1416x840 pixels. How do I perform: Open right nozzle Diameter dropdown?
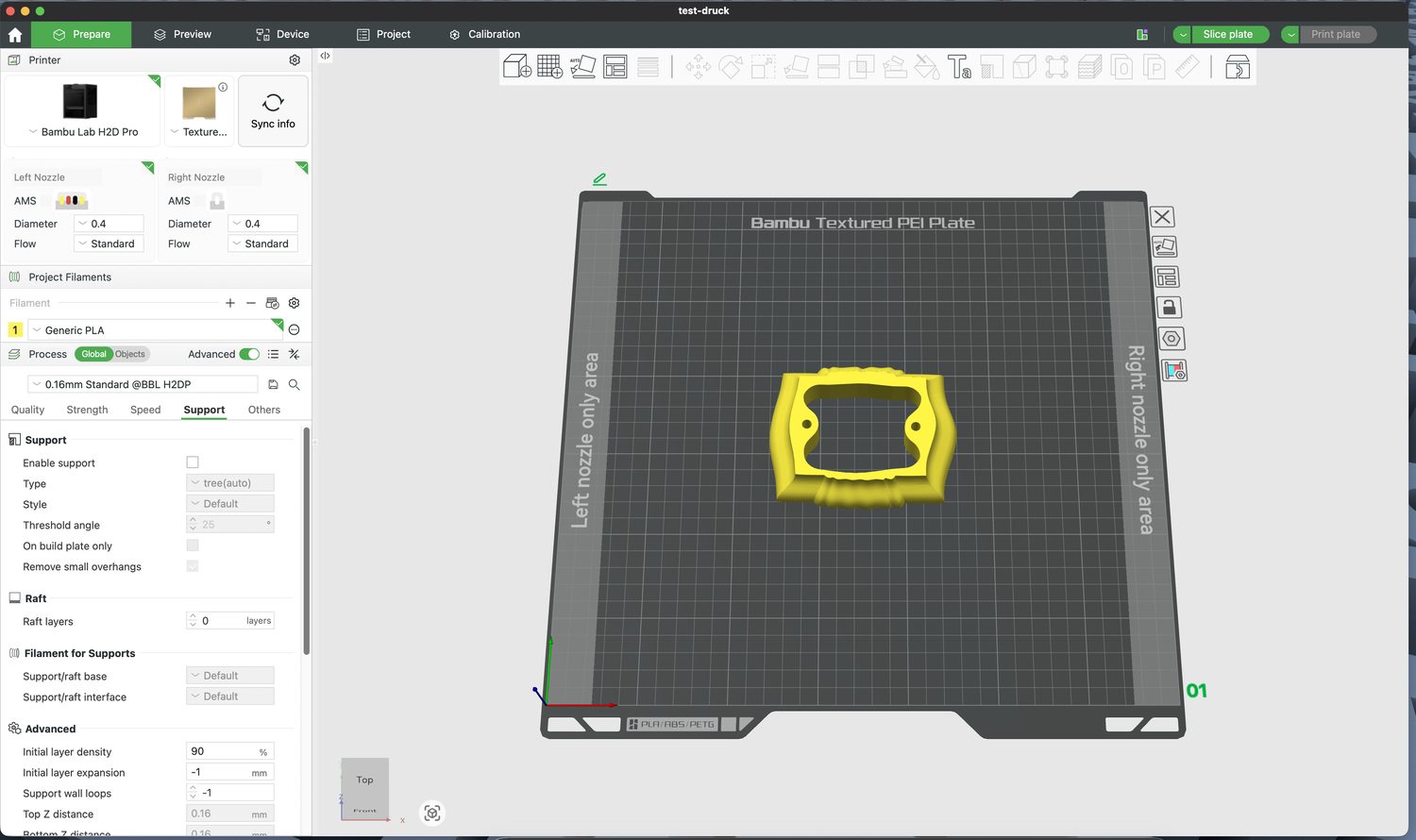point(262,224)
